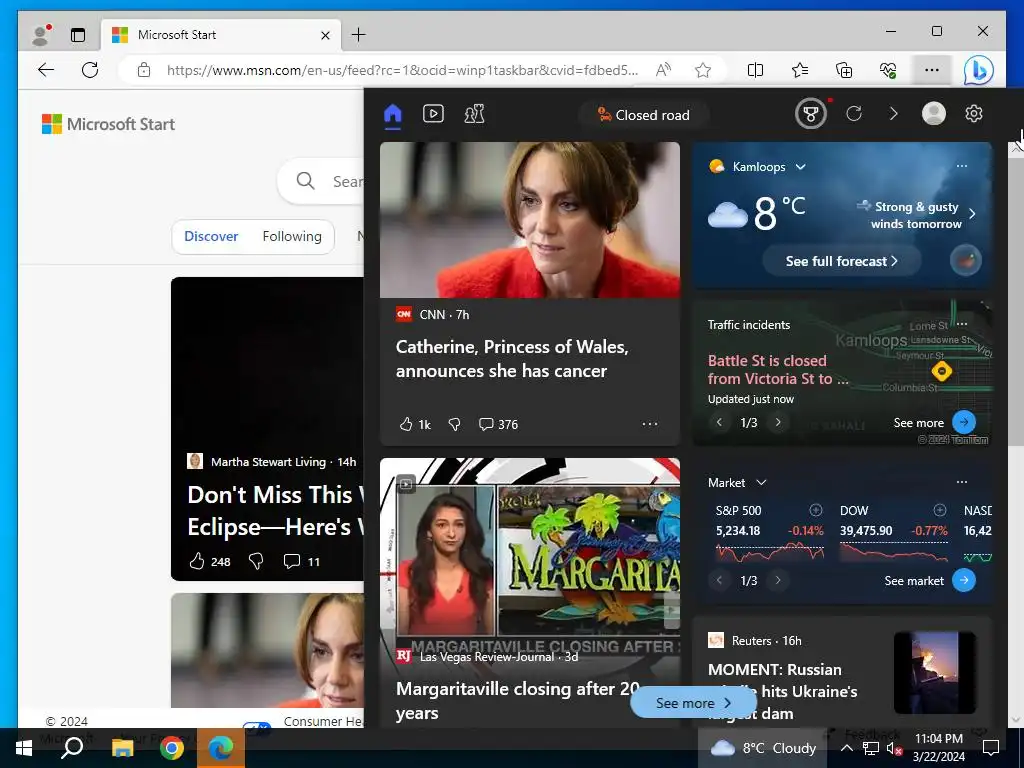
Task: Expand the Market dropdown chevron
Action: coord(761,483)
